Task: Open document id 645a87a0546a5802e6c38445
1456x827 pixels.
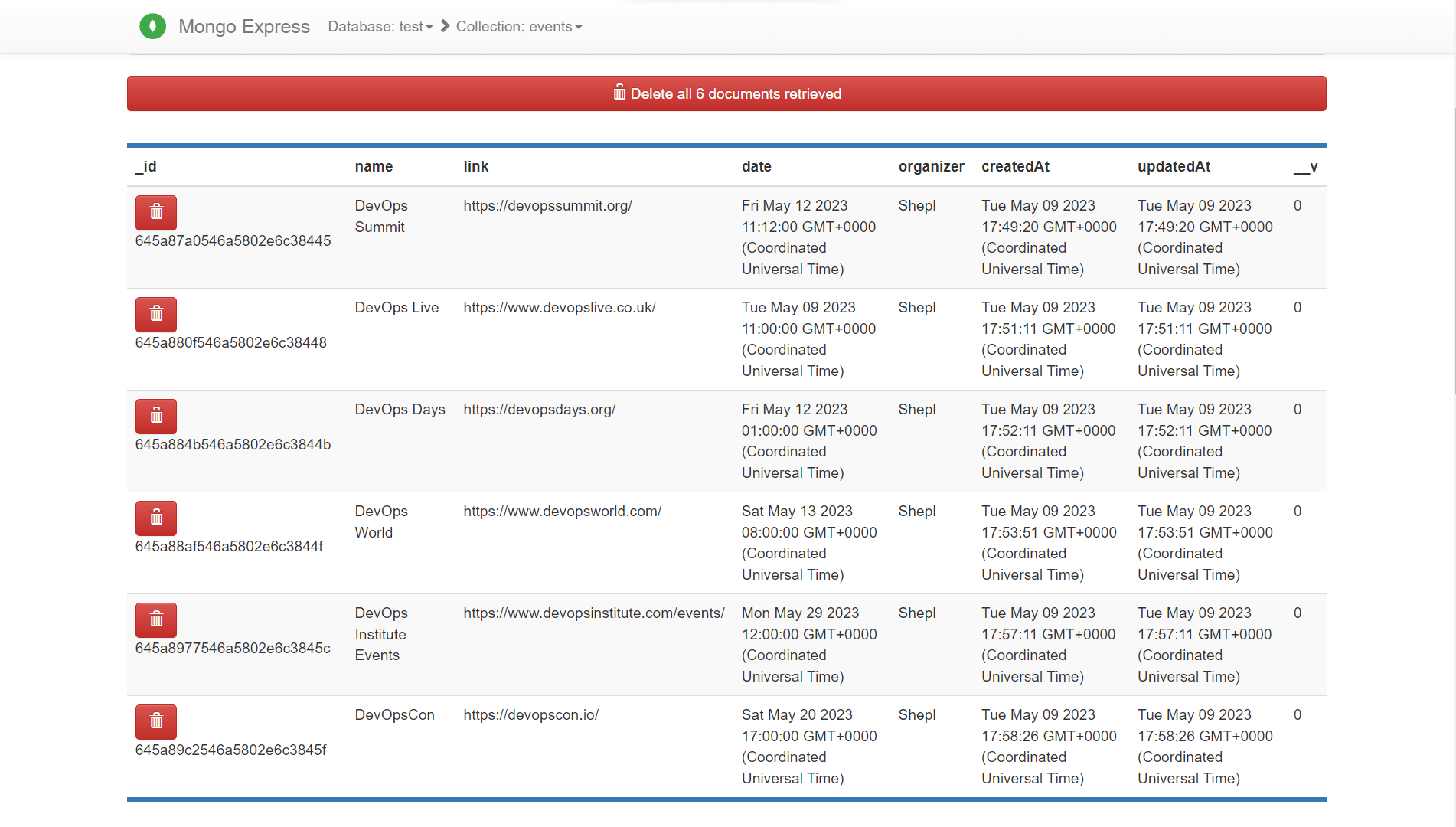Action: (x=233, y=240)
